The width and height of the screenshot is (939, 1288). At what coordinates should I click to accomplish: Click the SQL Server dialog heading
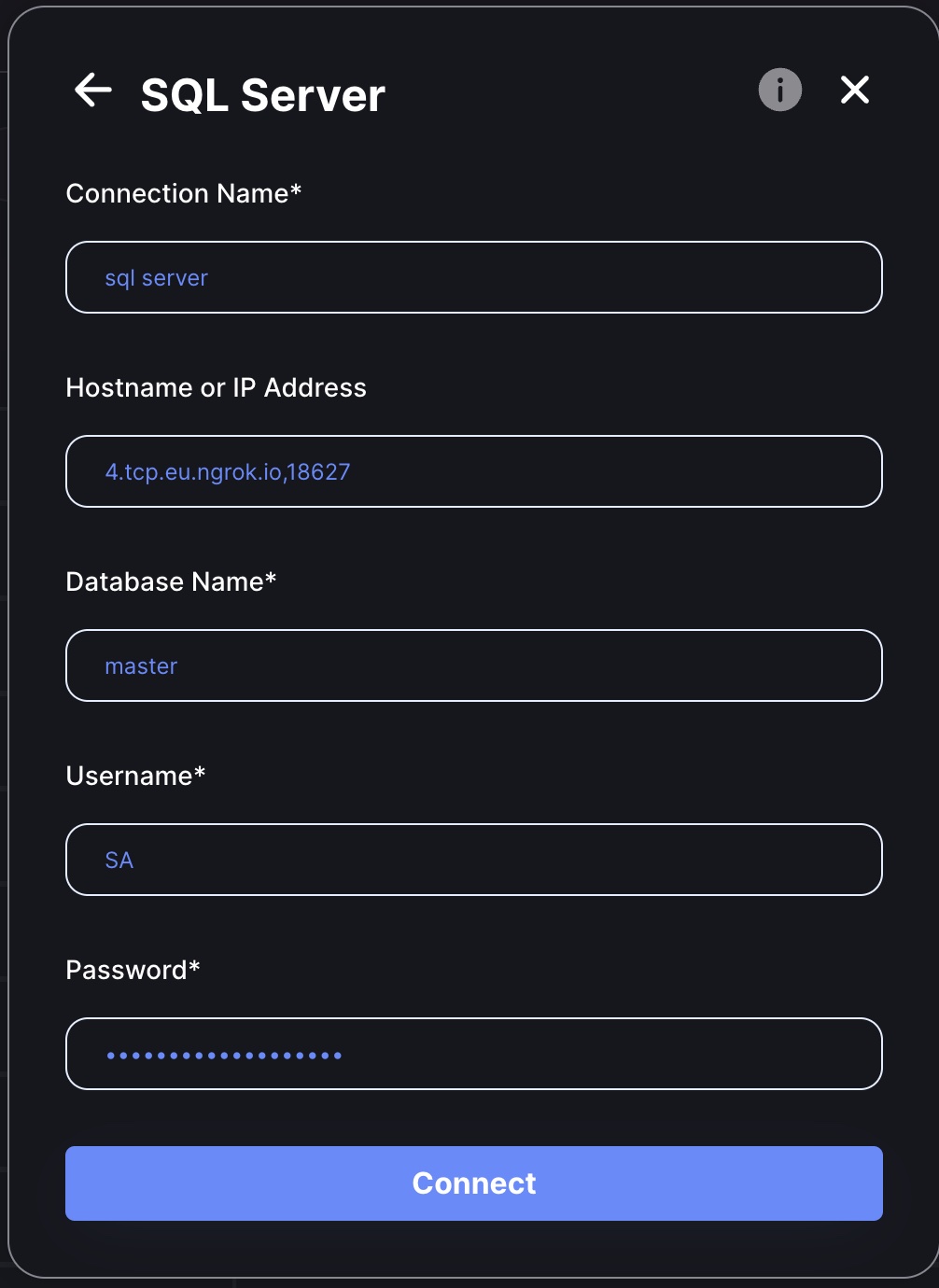click(x=263, y=95)
